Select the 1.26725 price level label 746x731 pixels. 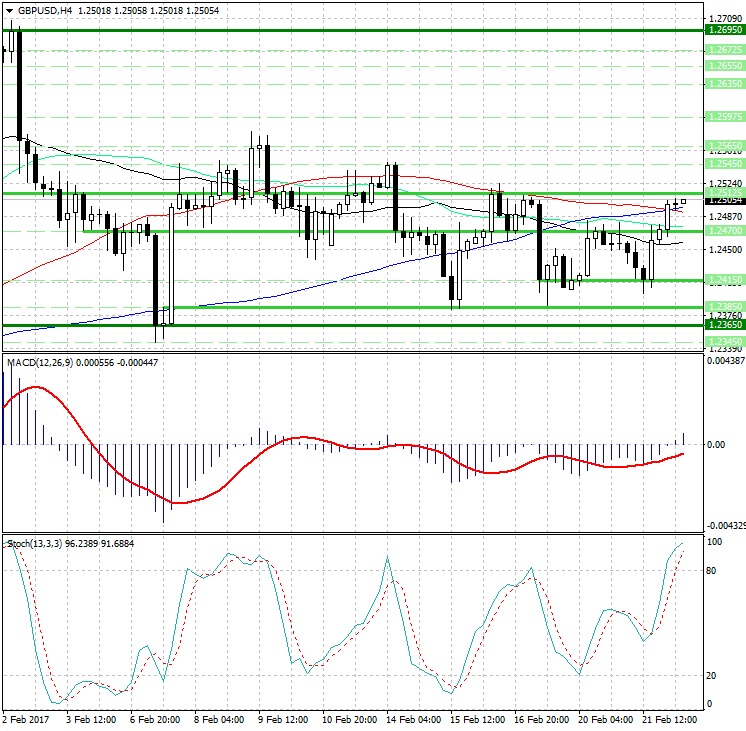(725, 50)
